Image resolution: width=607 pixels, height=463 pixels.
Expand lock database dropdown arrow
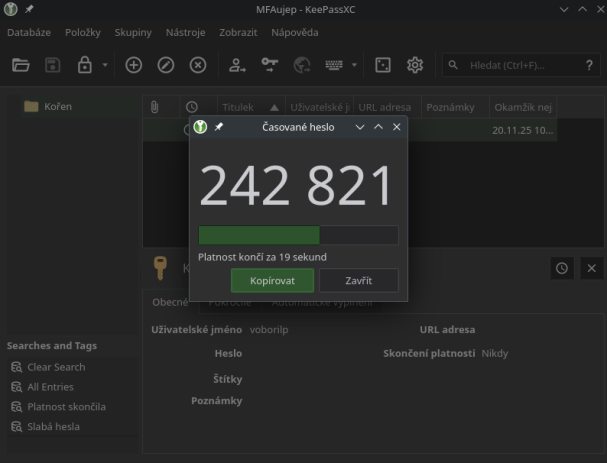point(105,65)
